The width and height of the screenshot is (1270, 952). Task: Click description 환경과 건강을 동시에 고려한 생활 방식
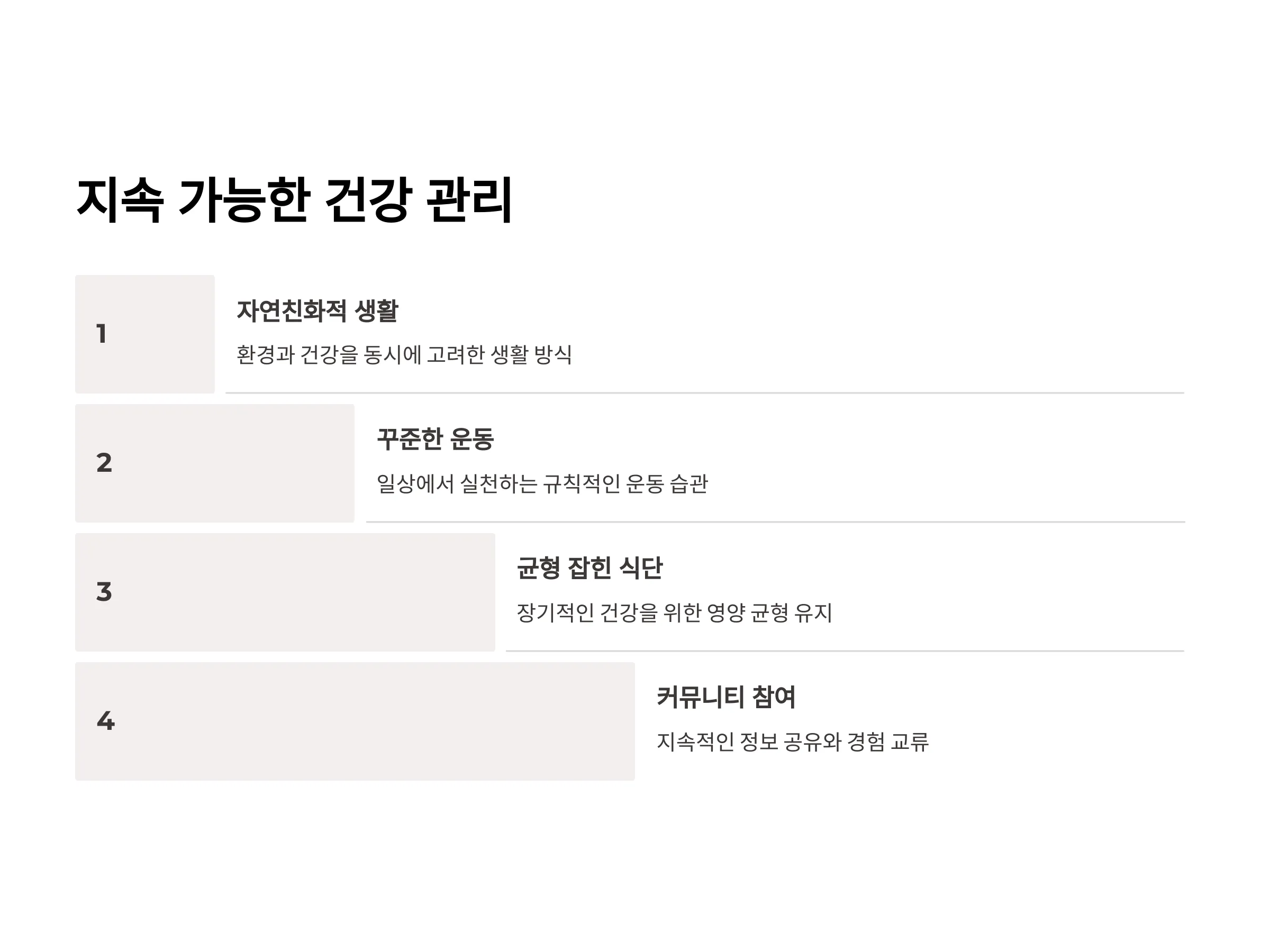(x=404, y=355)
